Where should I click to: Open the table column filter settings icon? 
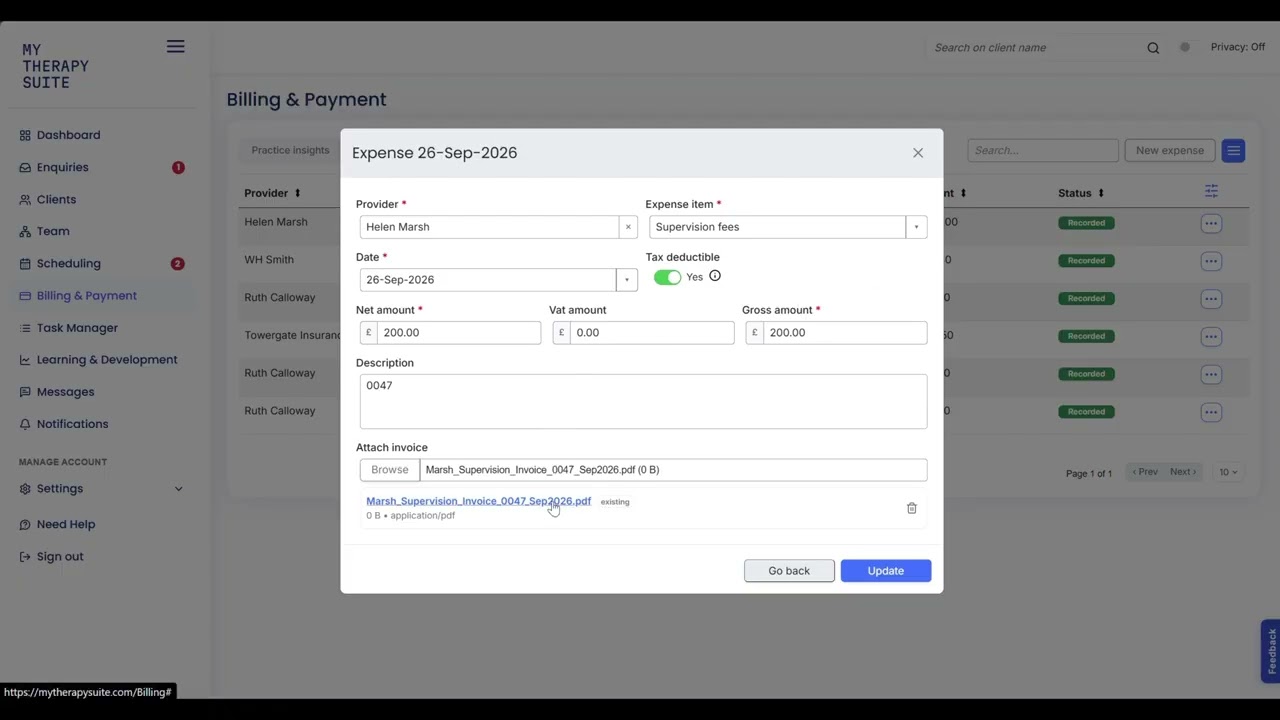(1211, 192)
